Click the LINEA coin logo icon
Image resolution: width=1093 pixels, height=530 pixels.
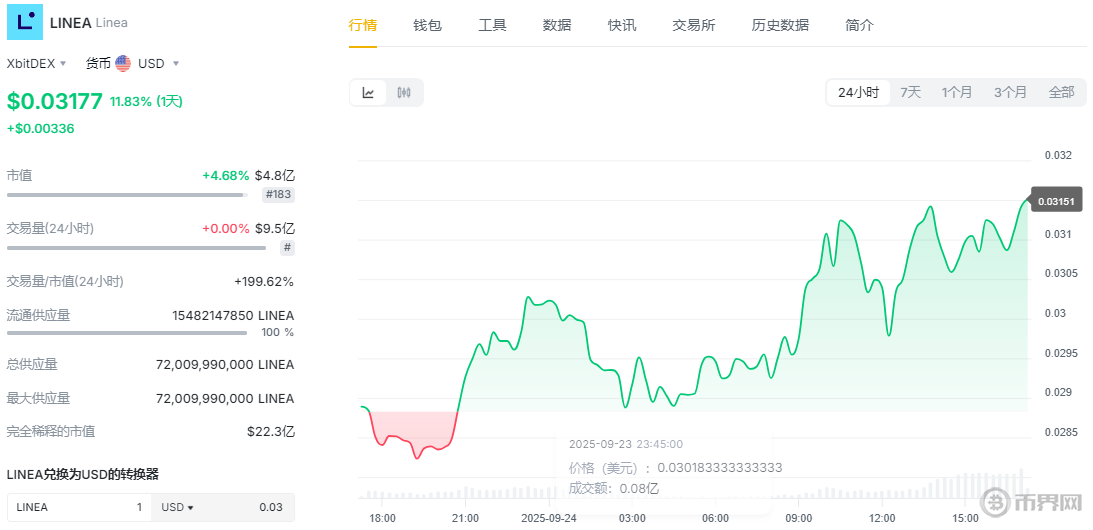coord(25,22)
